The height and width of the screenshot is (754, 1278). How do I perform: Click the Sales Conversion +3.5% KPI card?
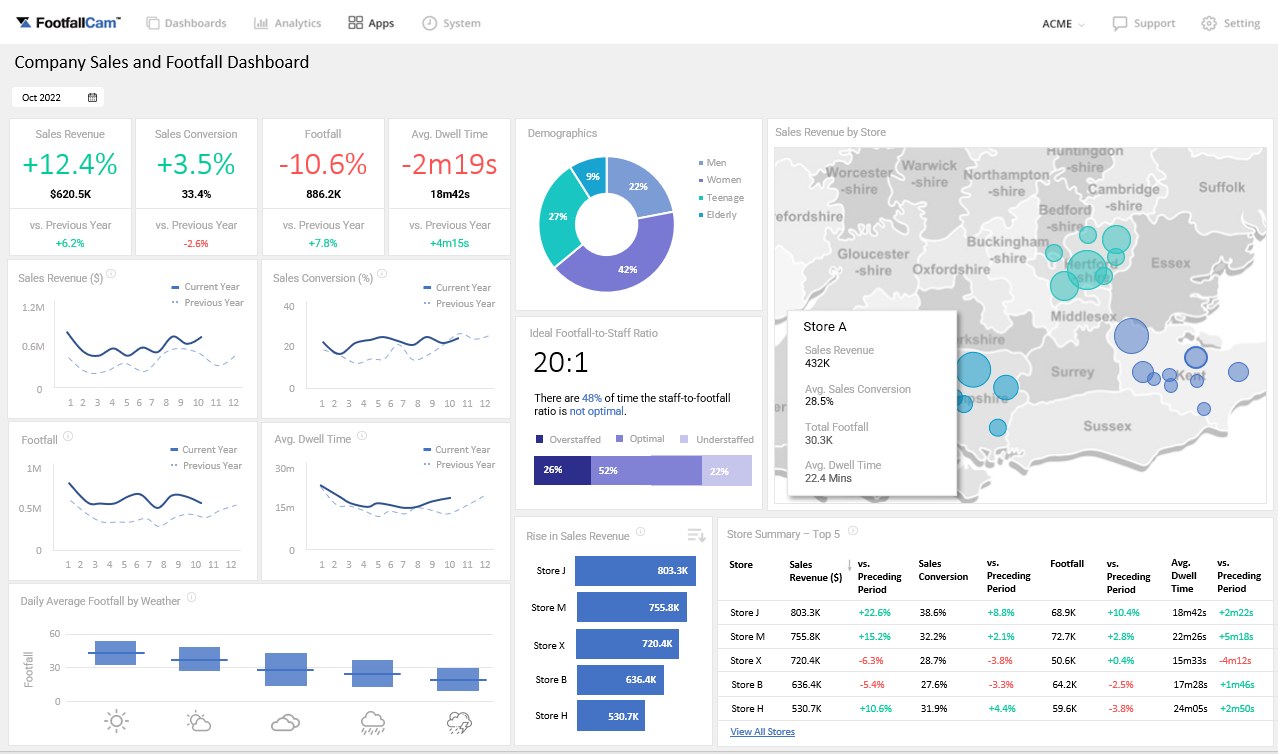[x=196, y=187]
